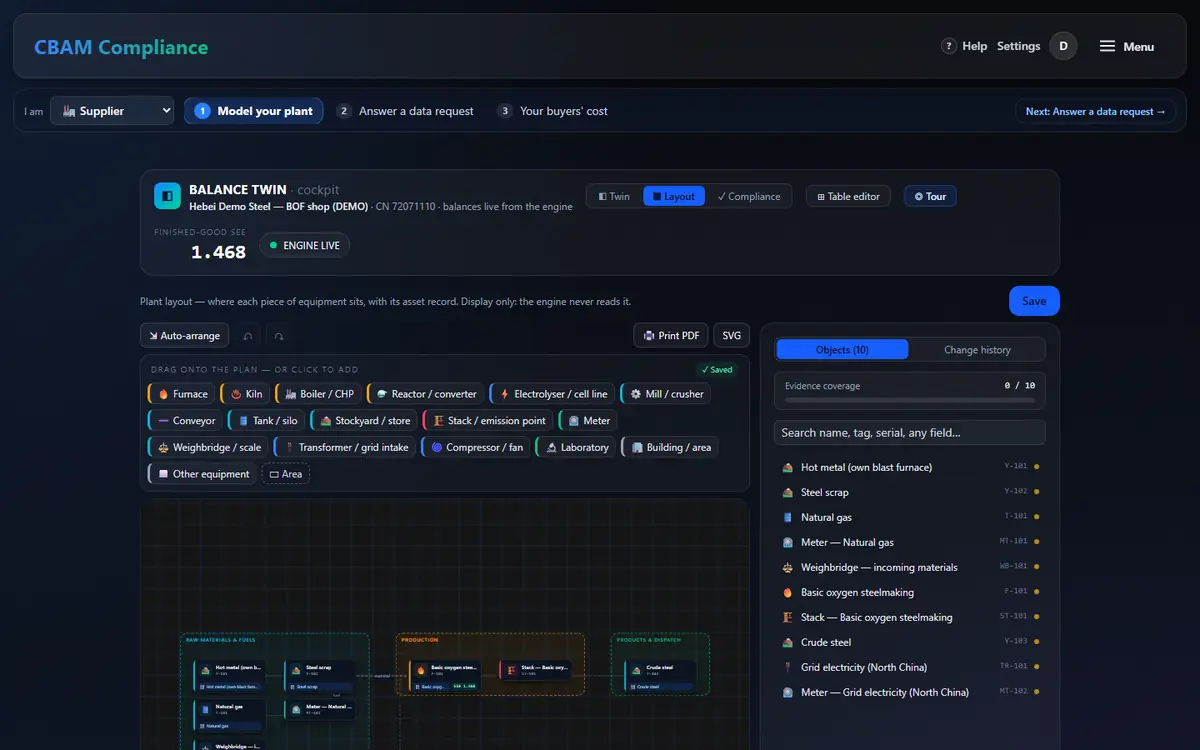Click the Save button
This screenshot has width=1200, height=750.
pyautogui.click(x=1034, y=301)
